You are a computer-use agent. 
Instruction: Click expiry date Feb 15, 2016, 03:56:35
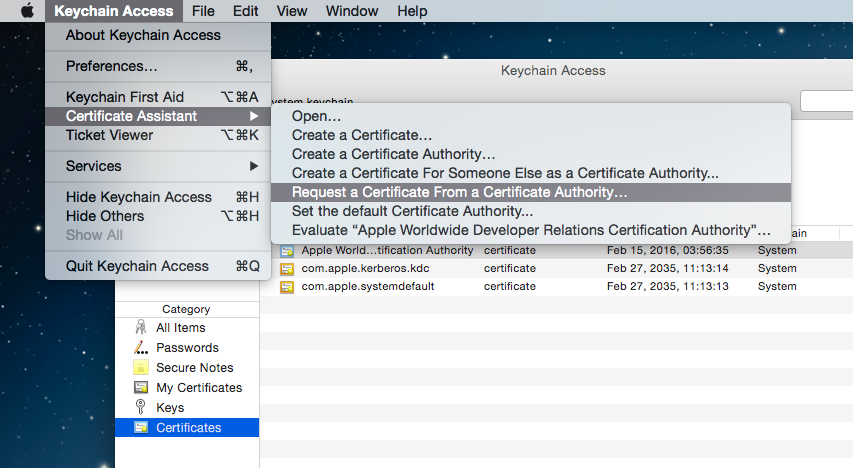click(x=667, y=250)
